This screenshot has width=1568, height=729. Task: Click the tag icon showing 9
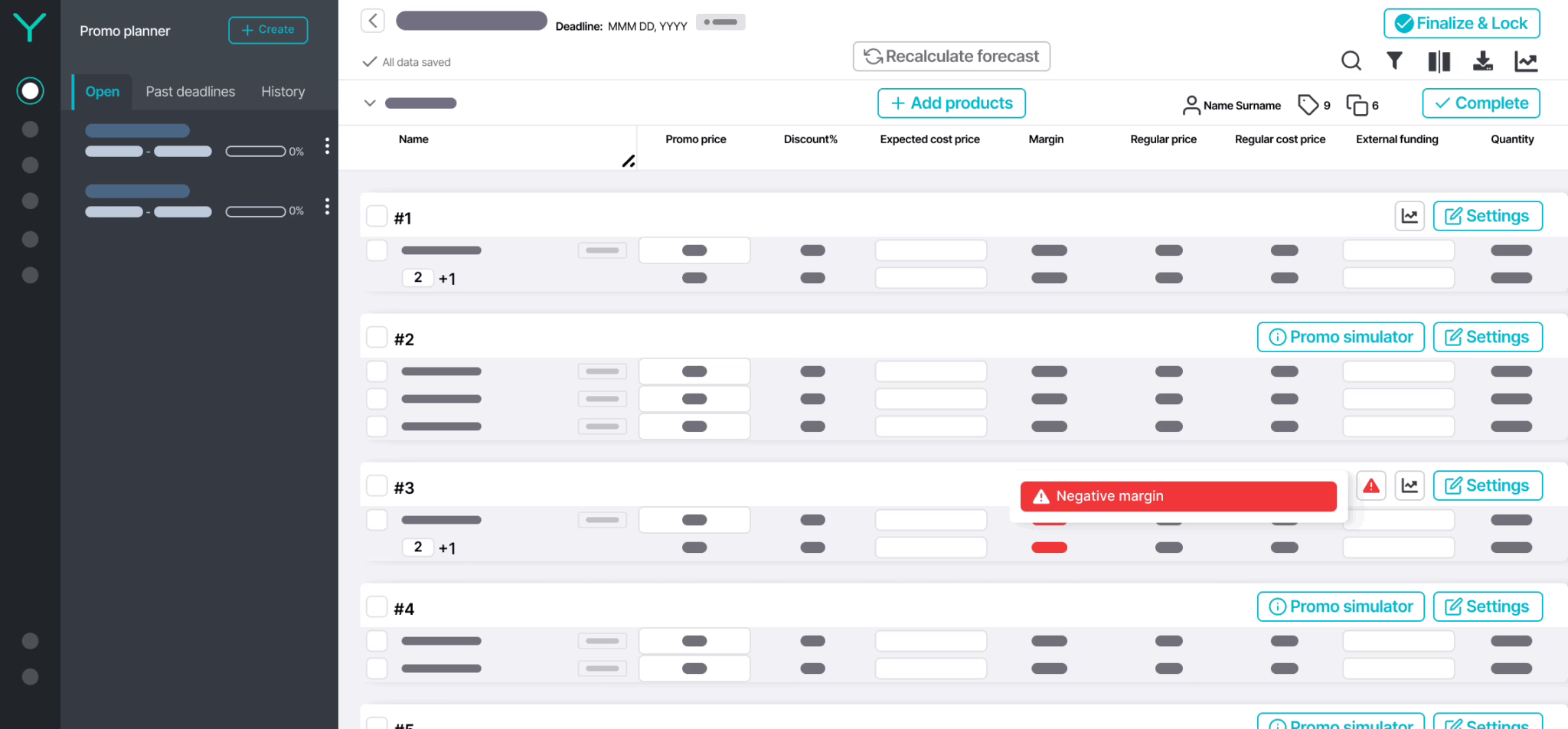(x=1308, y=104)
